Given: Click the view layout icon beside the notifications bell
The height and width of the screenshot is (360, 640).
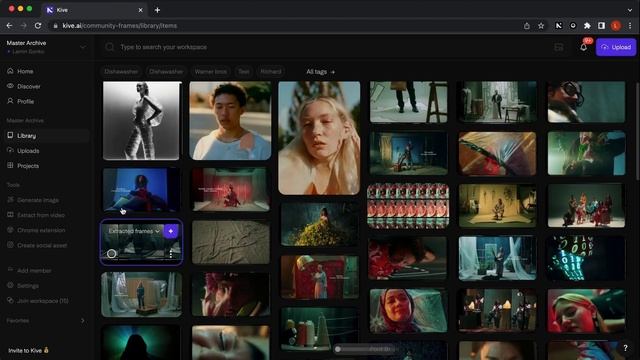Looking at the screenshot, I should [x=559, y=47].
